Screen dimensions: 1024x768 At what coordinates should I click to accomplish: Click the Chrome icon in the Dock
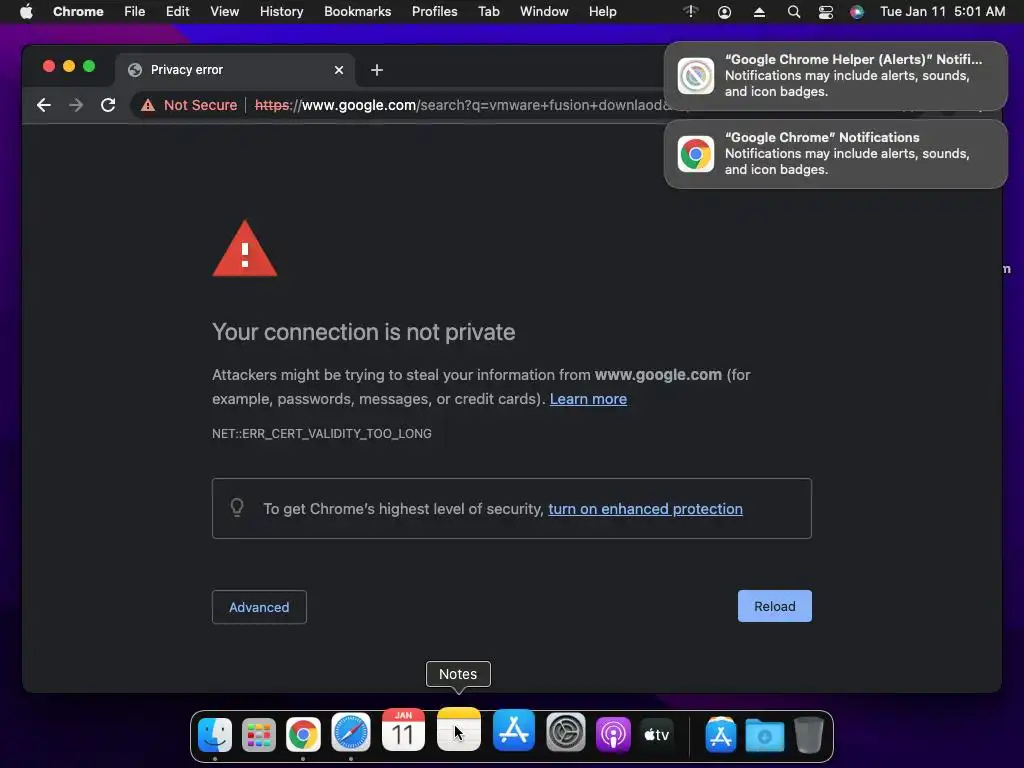(303, 735)
